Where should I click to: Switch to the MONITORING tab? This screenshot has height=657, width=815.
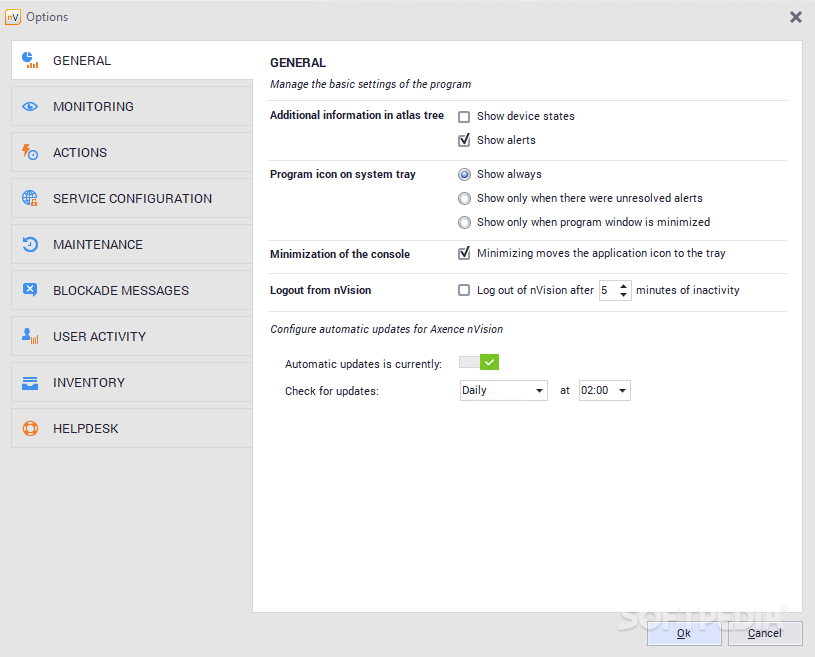pyautogui.click(x=132, y=107)
